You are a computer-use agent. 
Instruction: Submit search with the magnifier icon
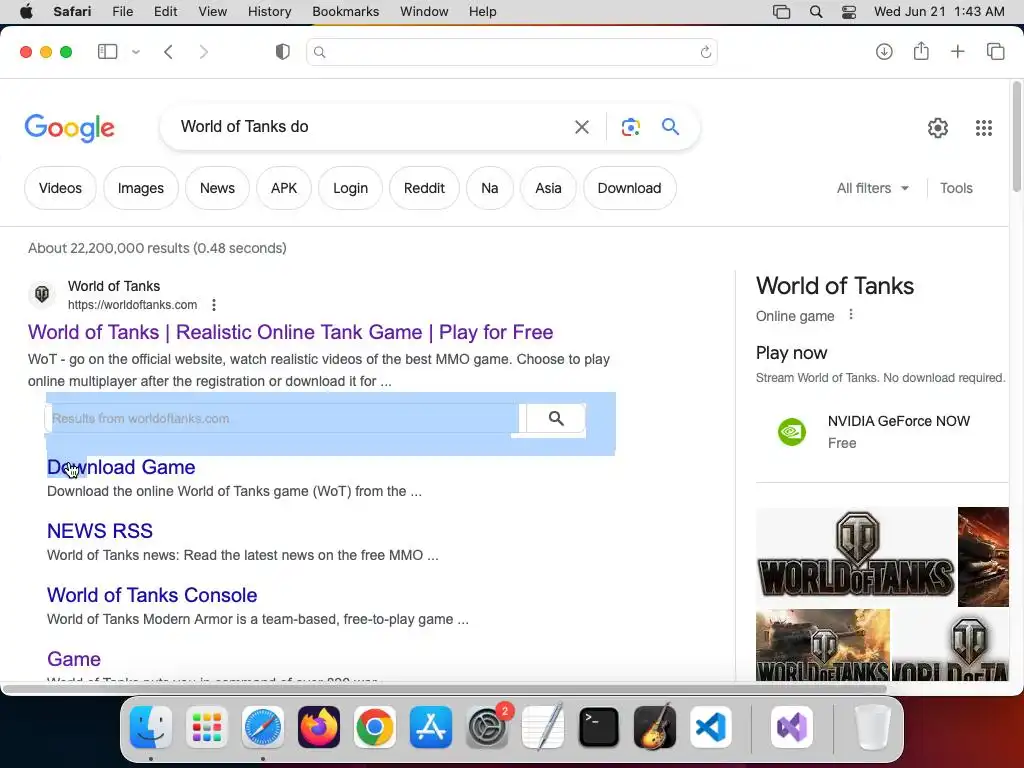click(670, 127)
